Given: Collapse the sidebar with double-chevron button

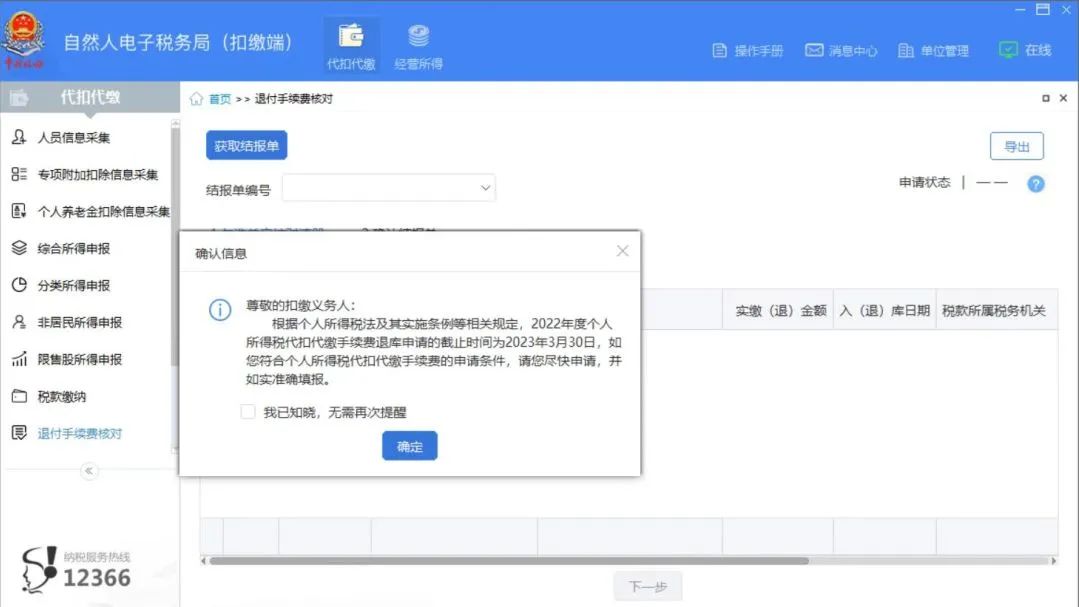Looking at the screenshot, I should [89, 471].
